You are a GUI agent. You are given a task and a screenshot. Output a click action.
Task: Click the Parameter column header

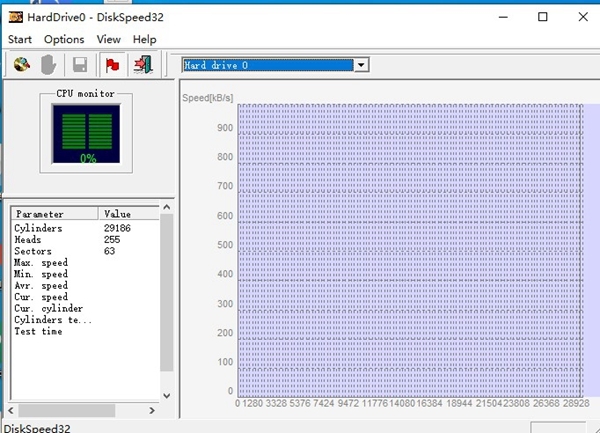coord(55,213)
